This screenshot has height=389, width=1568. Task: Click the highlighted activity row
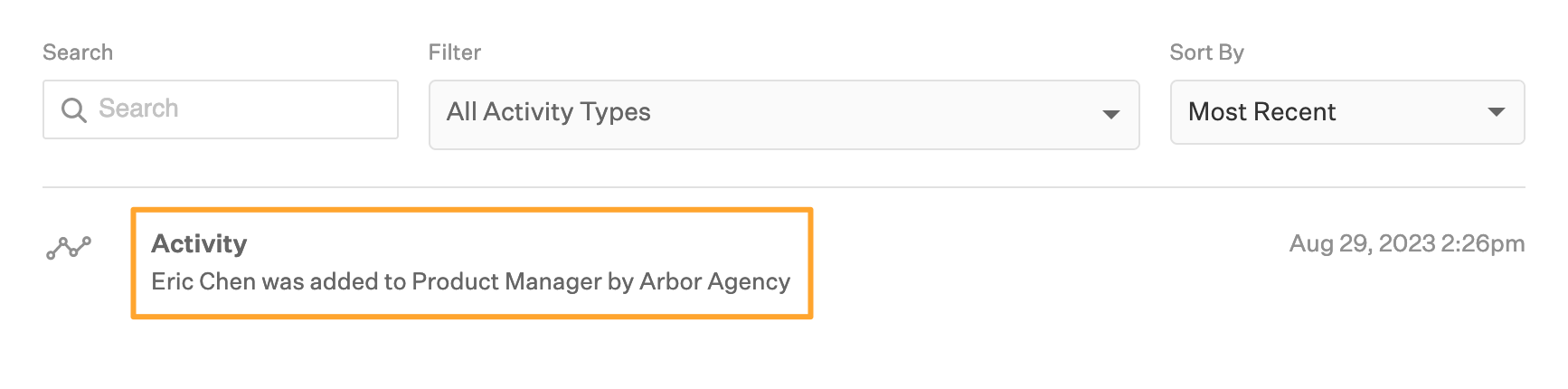tap(472, 263)
